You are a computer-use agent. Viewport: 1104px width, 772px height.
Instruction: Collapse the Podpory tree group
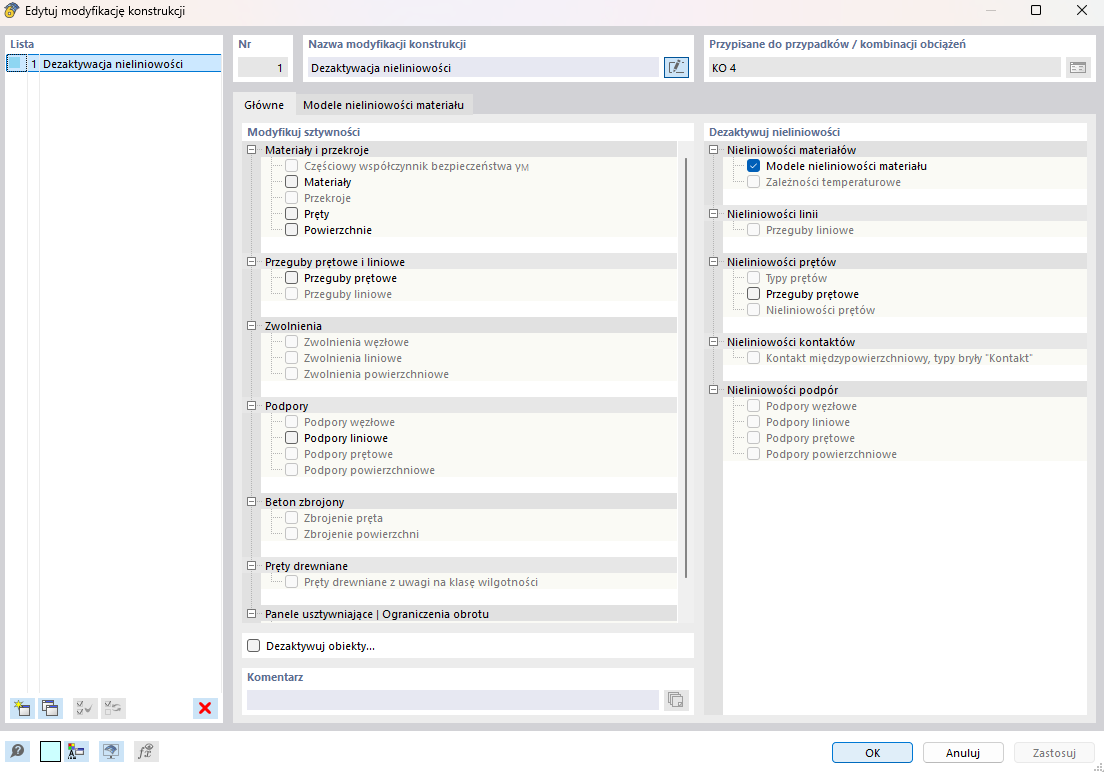[251, 406]
